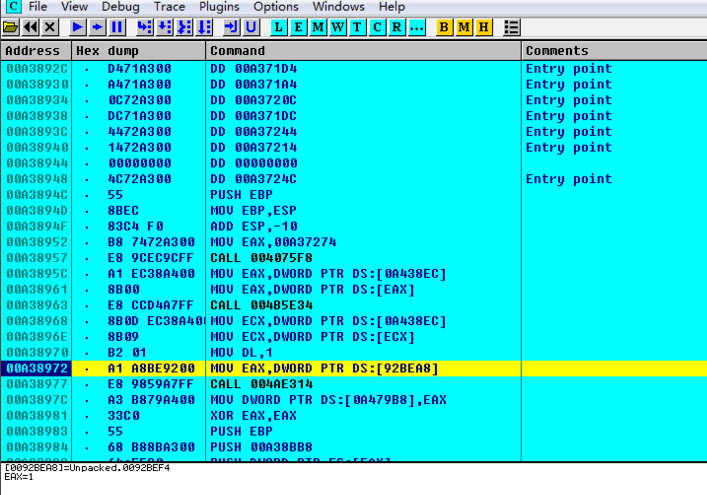The height and width of the screenshot is (495, 707).
Task: Open the Options menu
Action: point(275,7)
